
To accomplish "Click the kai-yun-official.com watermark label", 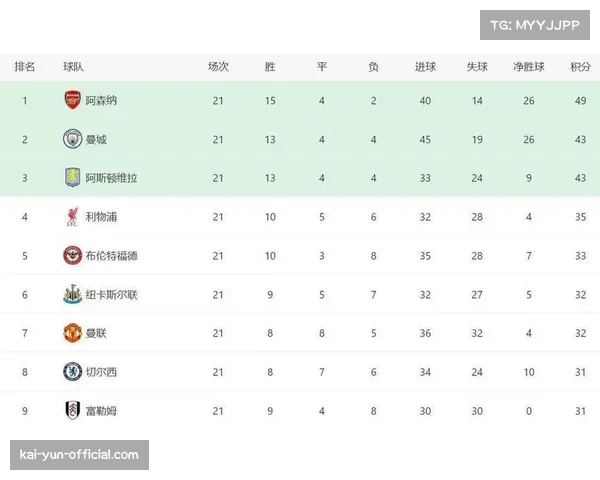I will point(79,455).
